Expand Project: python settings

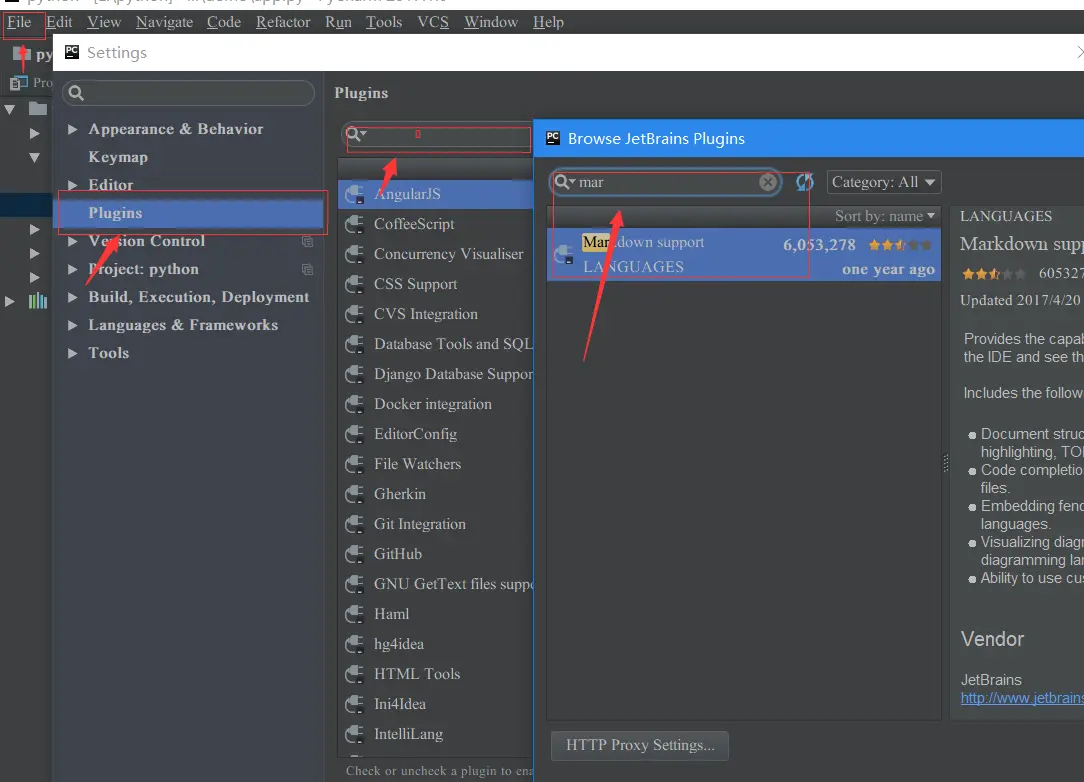(73, 269)
